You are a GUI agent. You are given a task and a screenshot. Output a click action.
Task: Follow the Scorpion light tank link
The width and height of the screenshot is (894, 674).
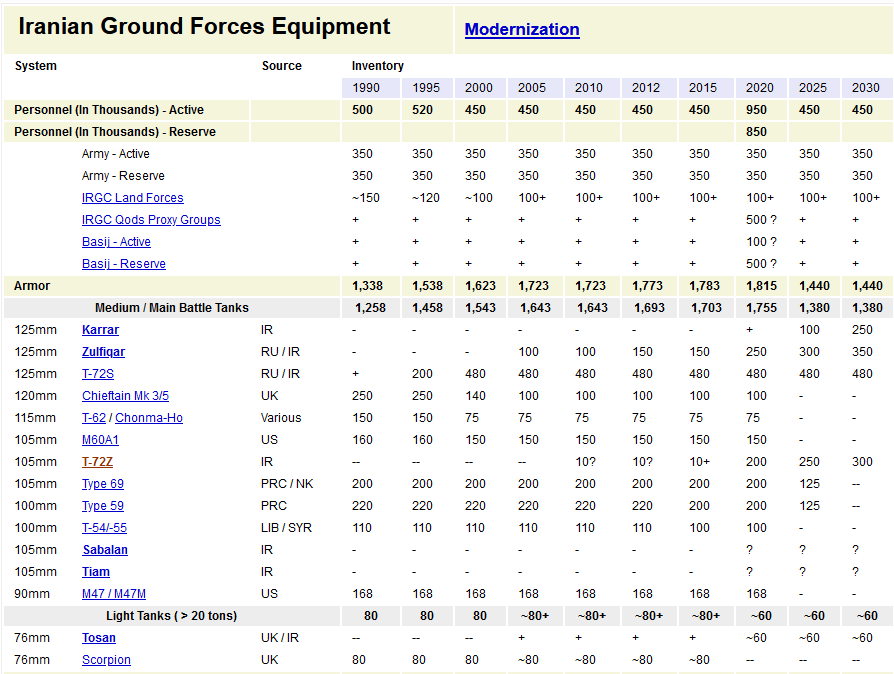[106, 660]
